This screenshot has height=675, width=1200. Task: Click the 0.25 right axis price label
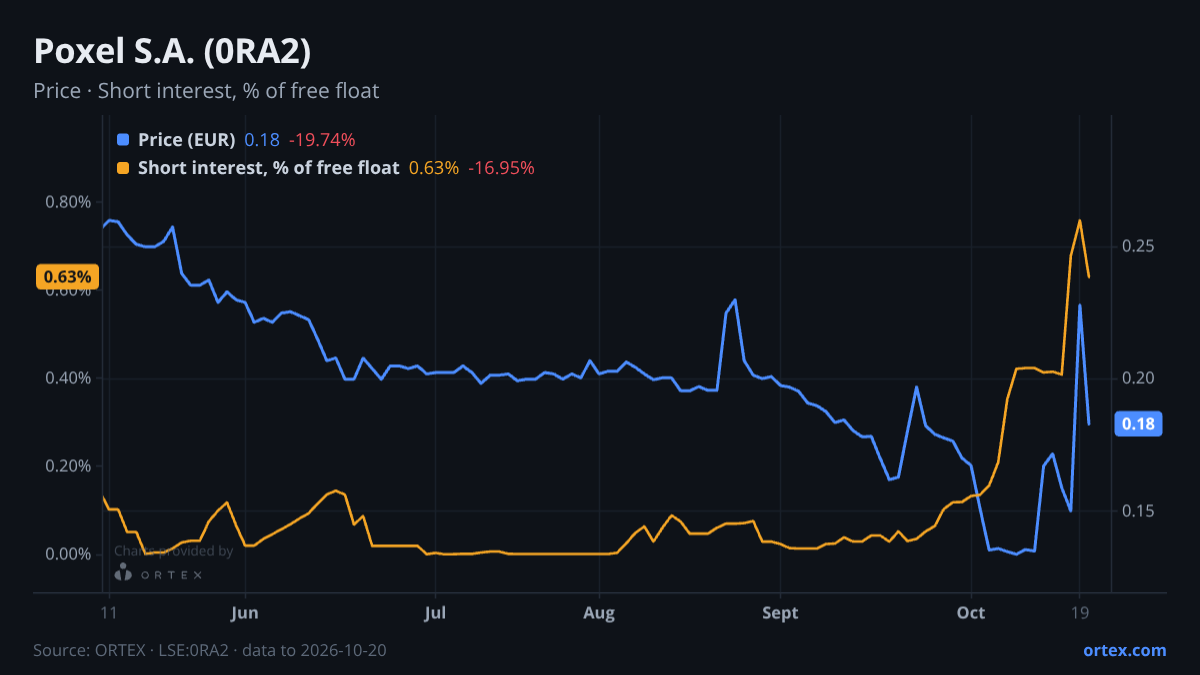(x=1139, y=246)
